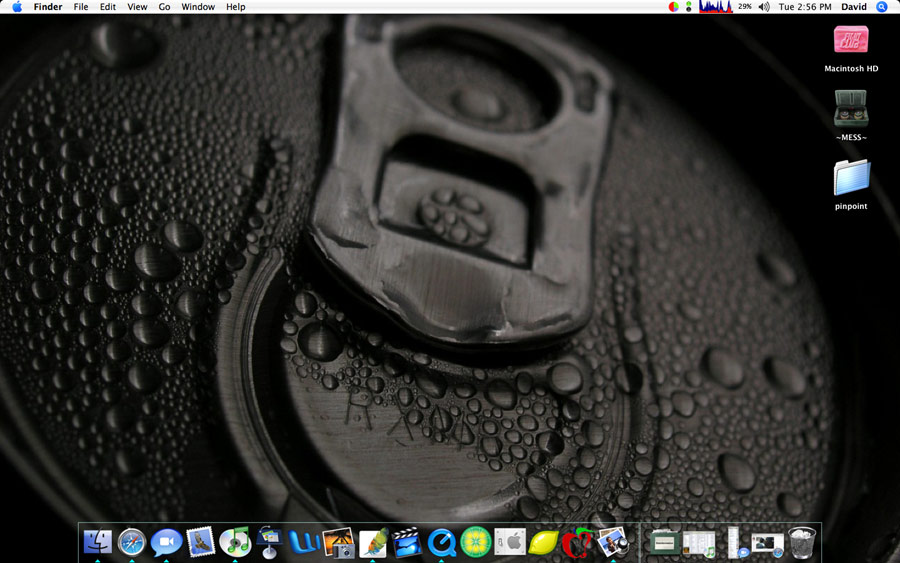900x563 pixels.
Task: Open Mail from the Dock
Action: tap(200, 541)
